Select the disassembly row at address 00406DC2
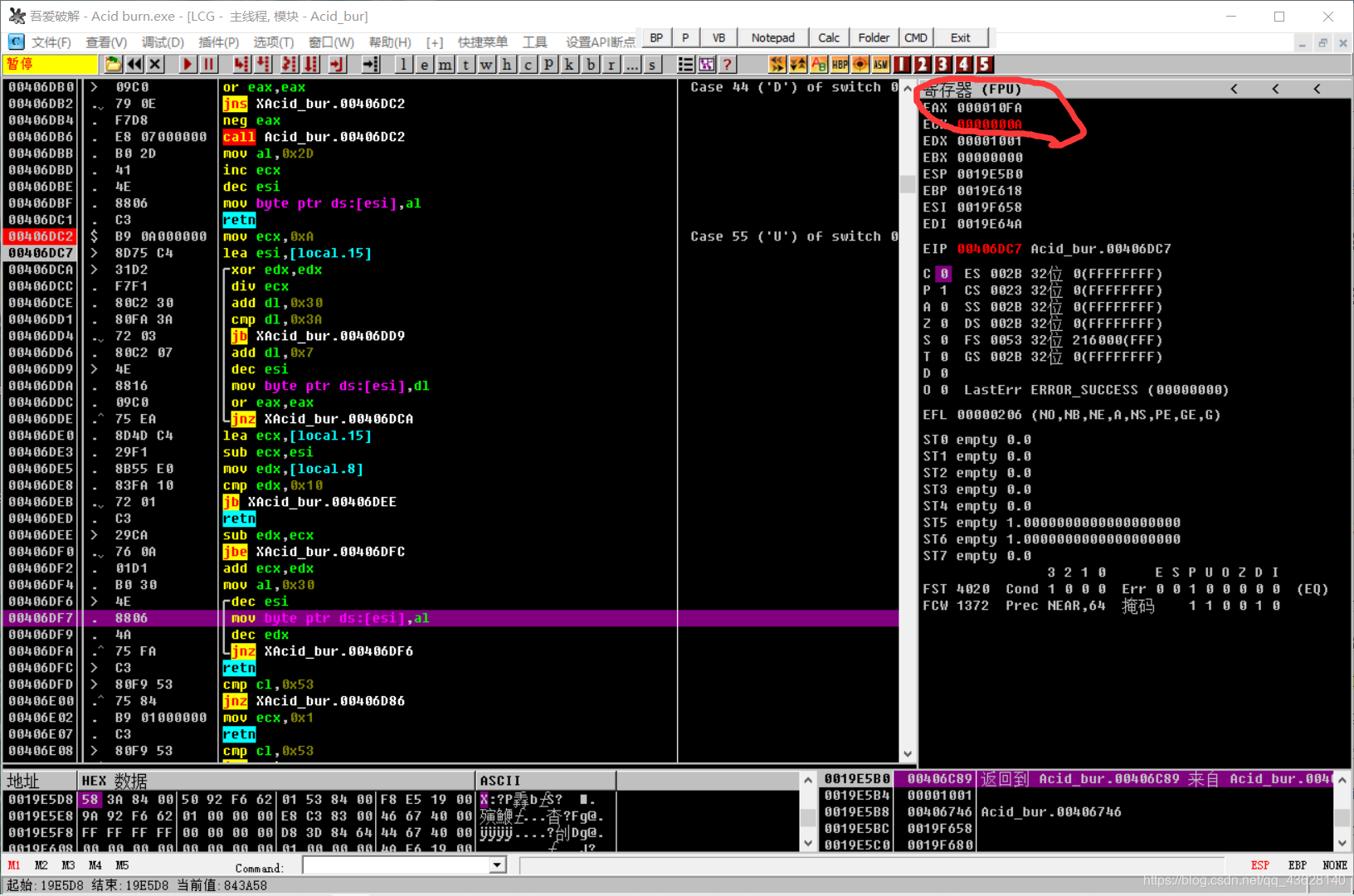The image size is (1354, 896). [x=451, y=236]
